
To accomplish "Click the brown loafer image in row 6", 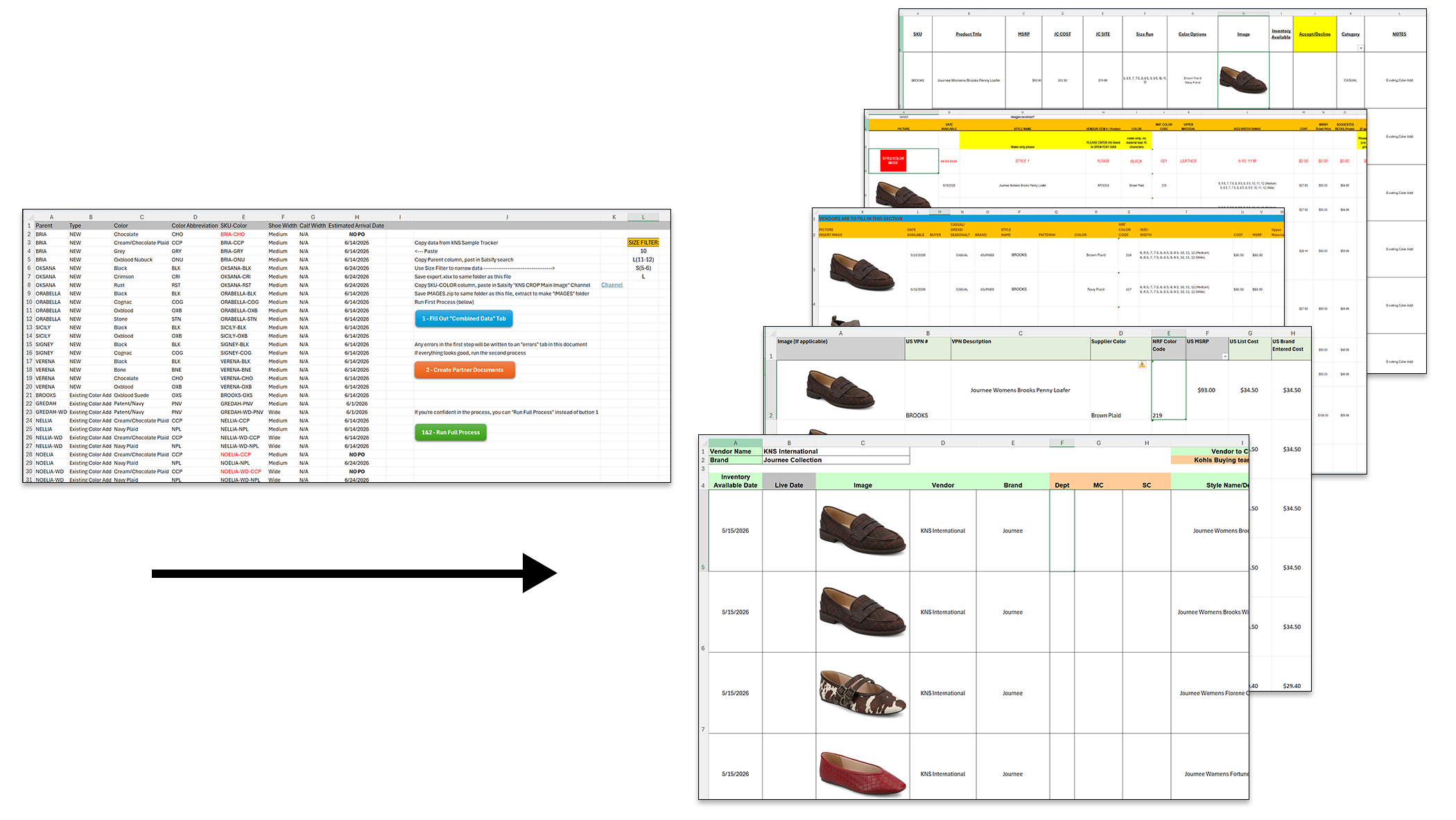I will point(863,612).
